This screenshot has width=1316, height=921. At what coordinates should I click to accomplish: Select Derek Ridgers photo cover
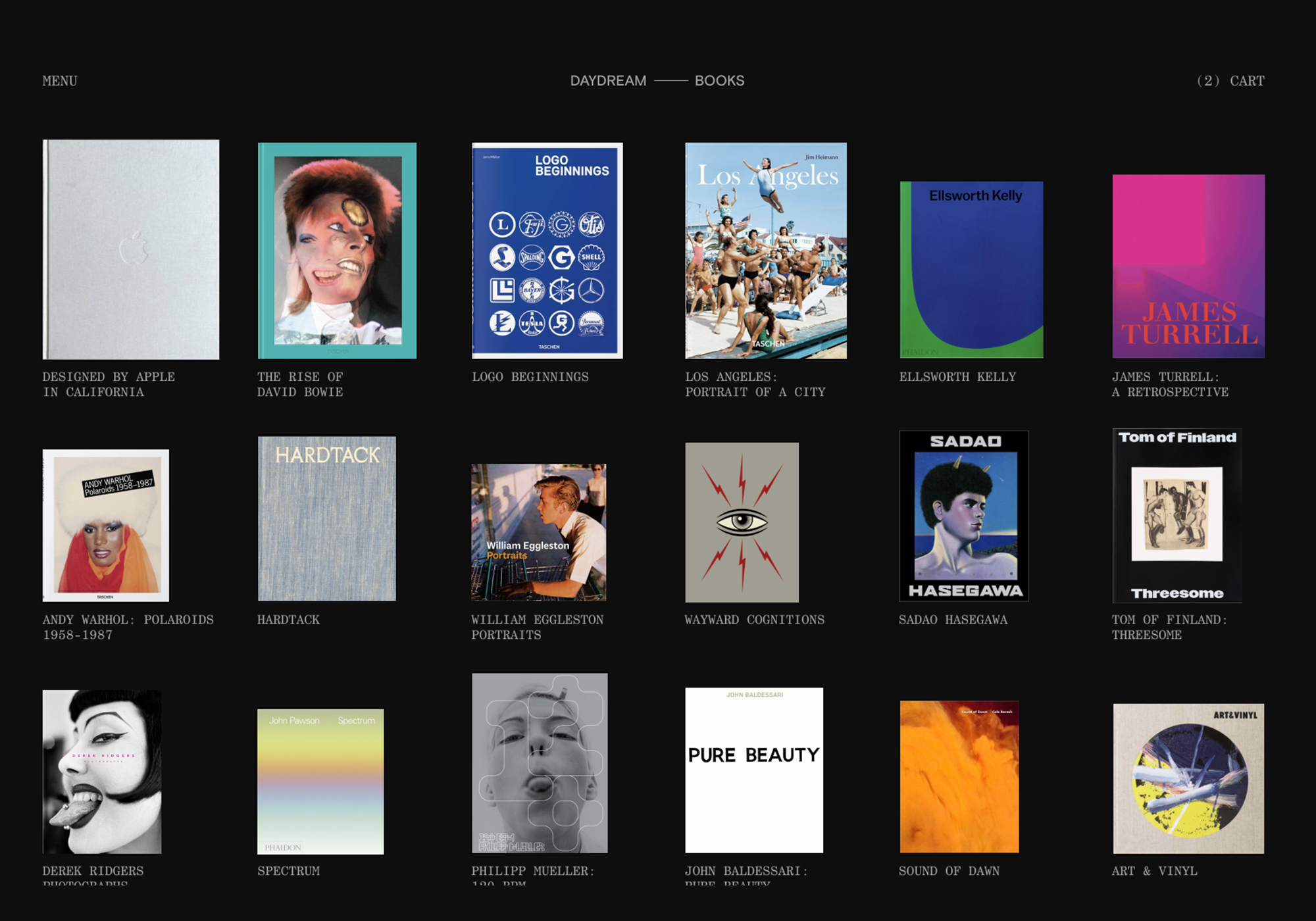pyautogui.click(x=102, y=772)
